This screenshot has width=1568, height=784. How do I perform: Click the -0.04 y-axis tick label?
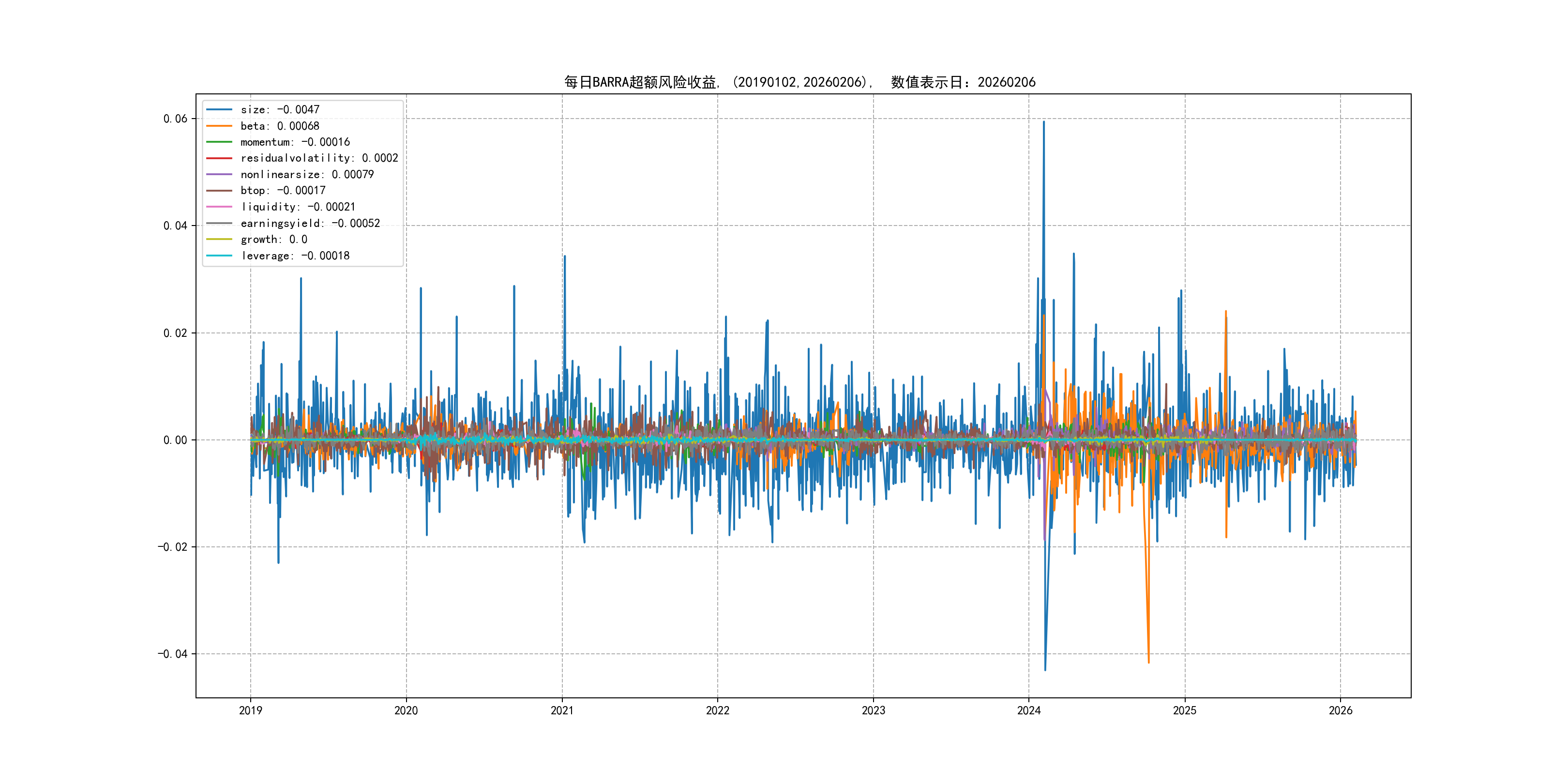172,654
